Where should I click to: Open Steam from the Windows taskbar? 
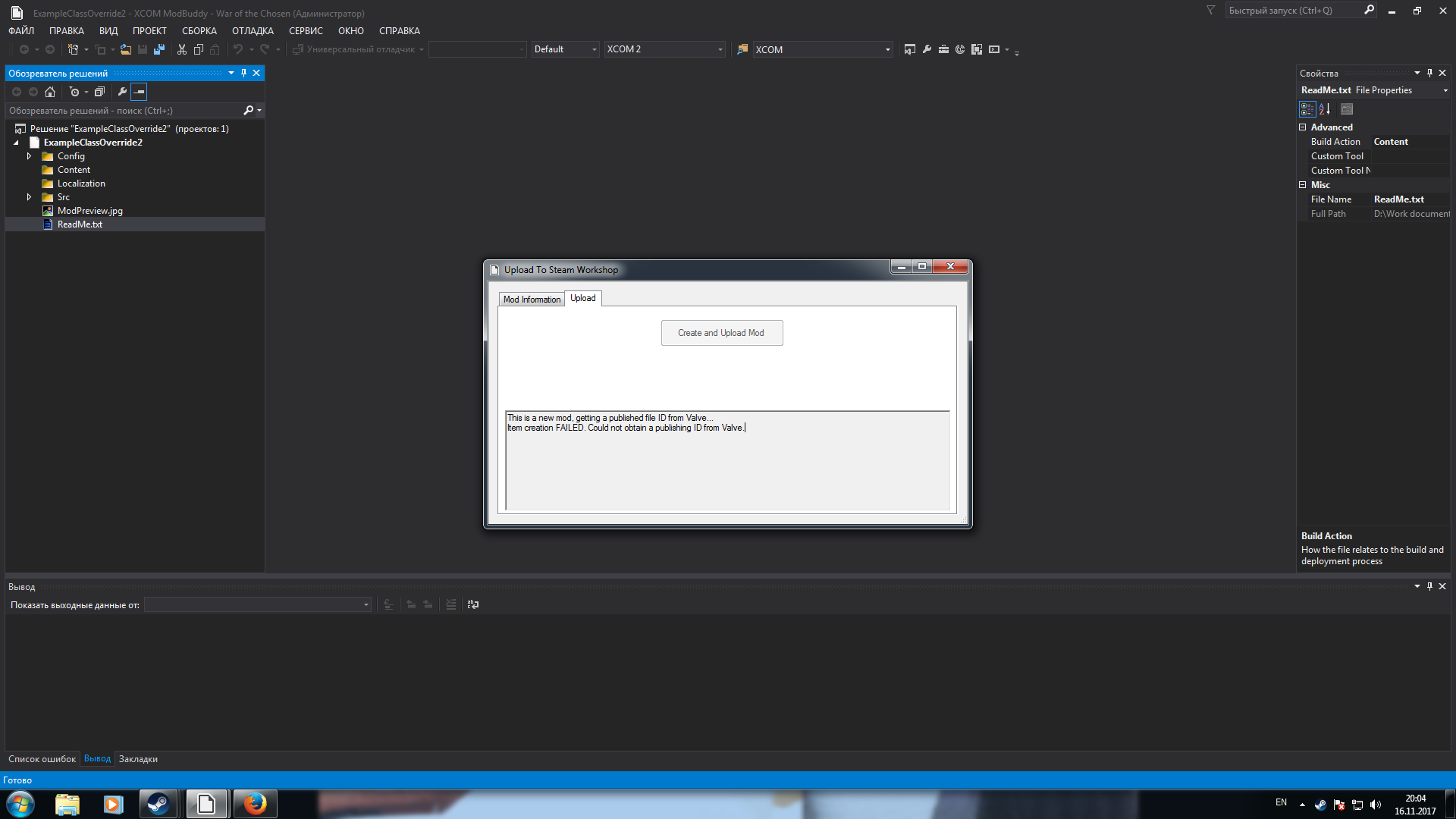[x=158, y=804]
